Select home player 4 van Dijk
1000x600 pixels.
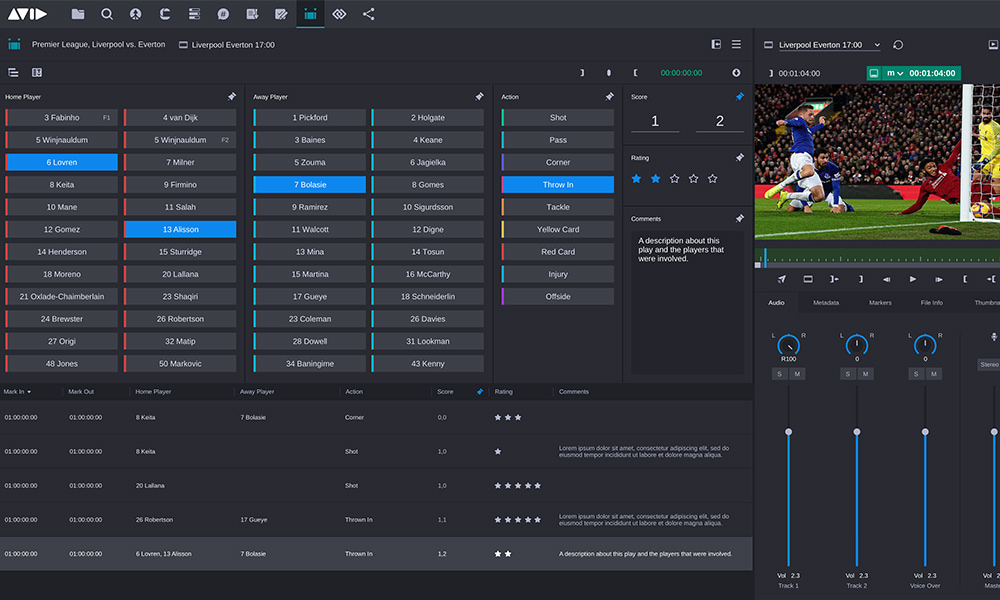point(180,117)
